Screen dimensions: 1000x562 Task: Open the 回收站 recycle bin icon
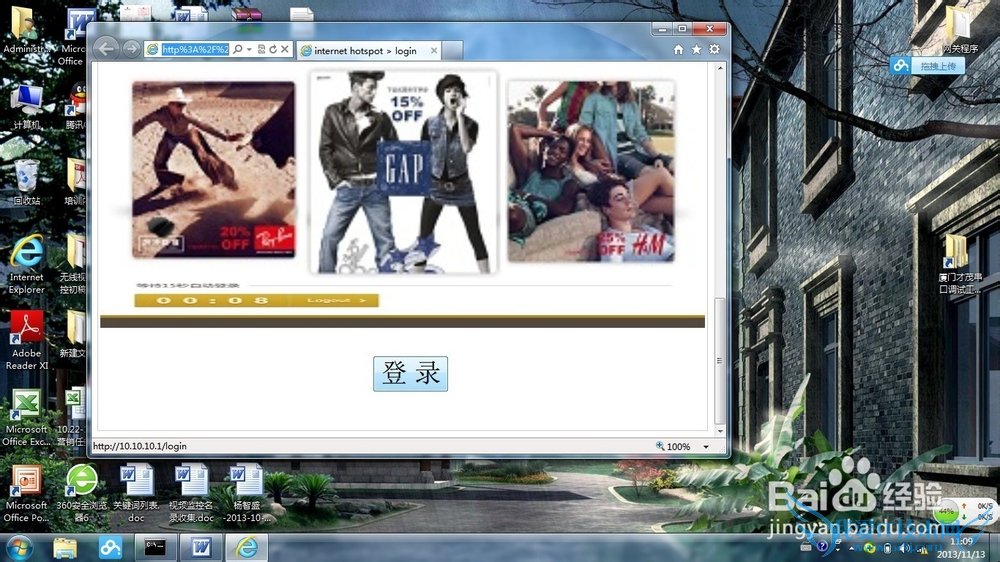coord(27,182)
